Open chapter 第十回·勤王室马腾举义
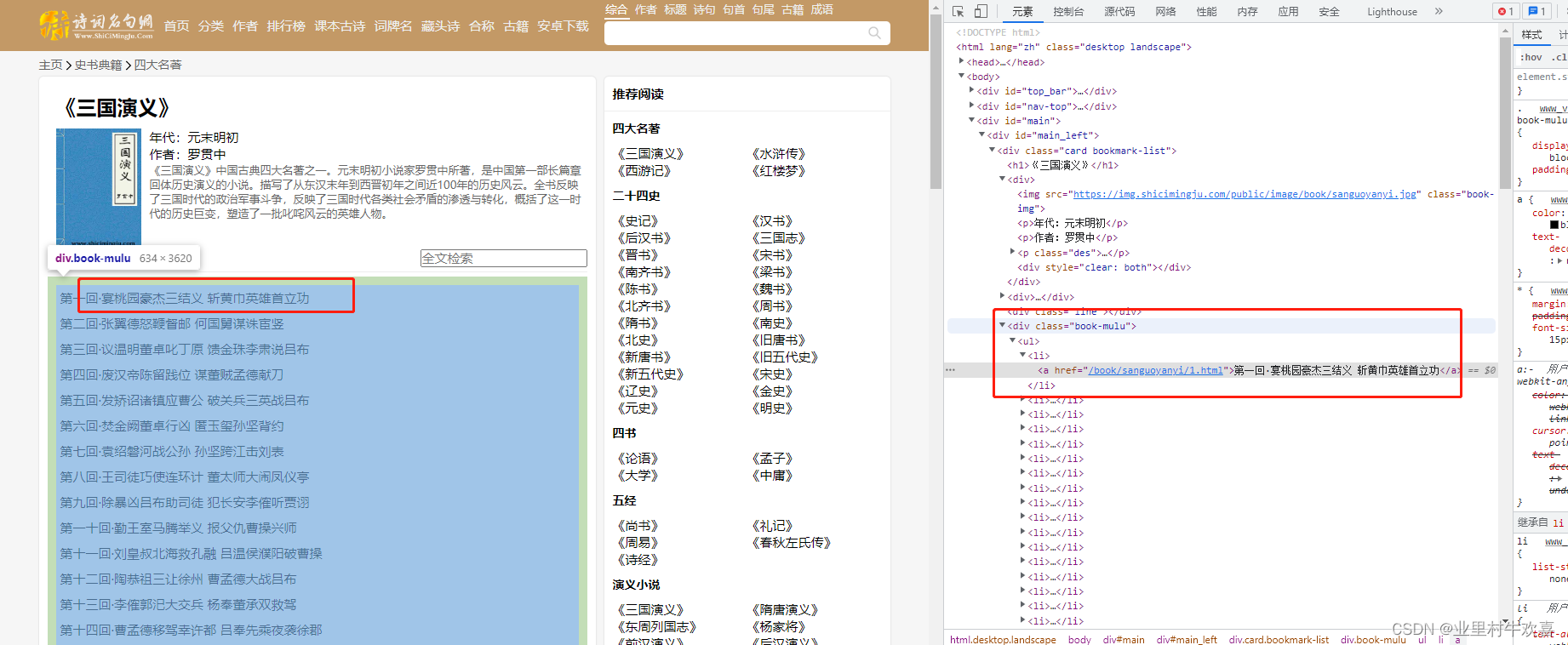 click(x=178, y=528)
